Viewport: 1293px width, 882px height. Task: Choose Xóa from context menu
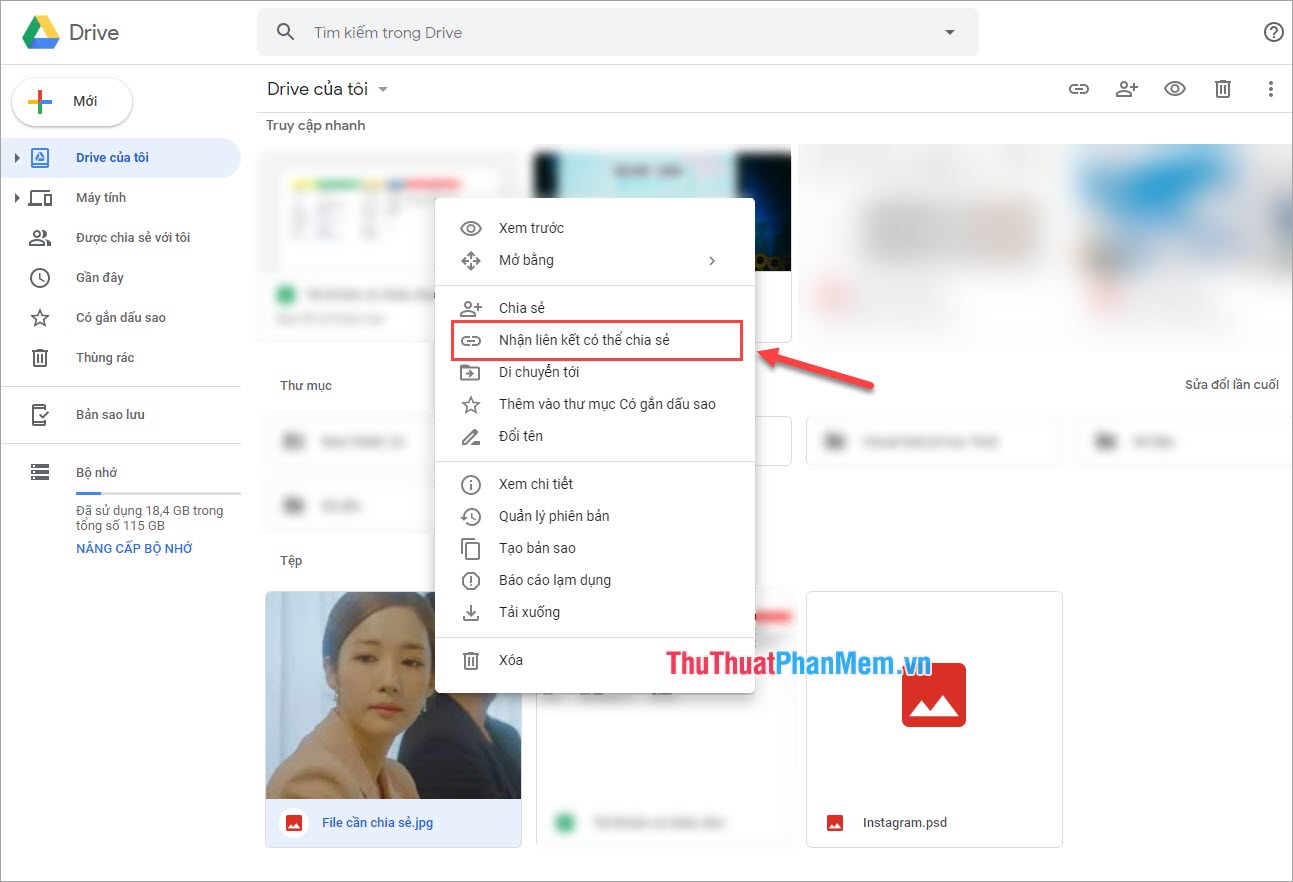coord(595,660)
